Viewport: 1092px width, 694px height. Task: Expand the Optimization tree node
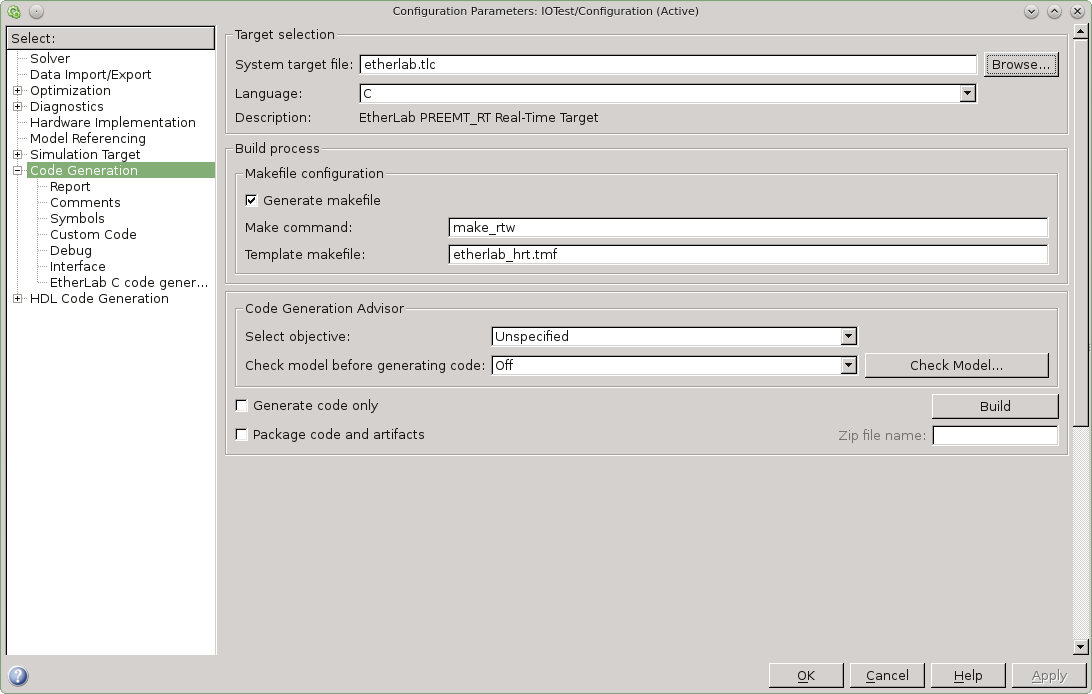(x=17, y=91)
